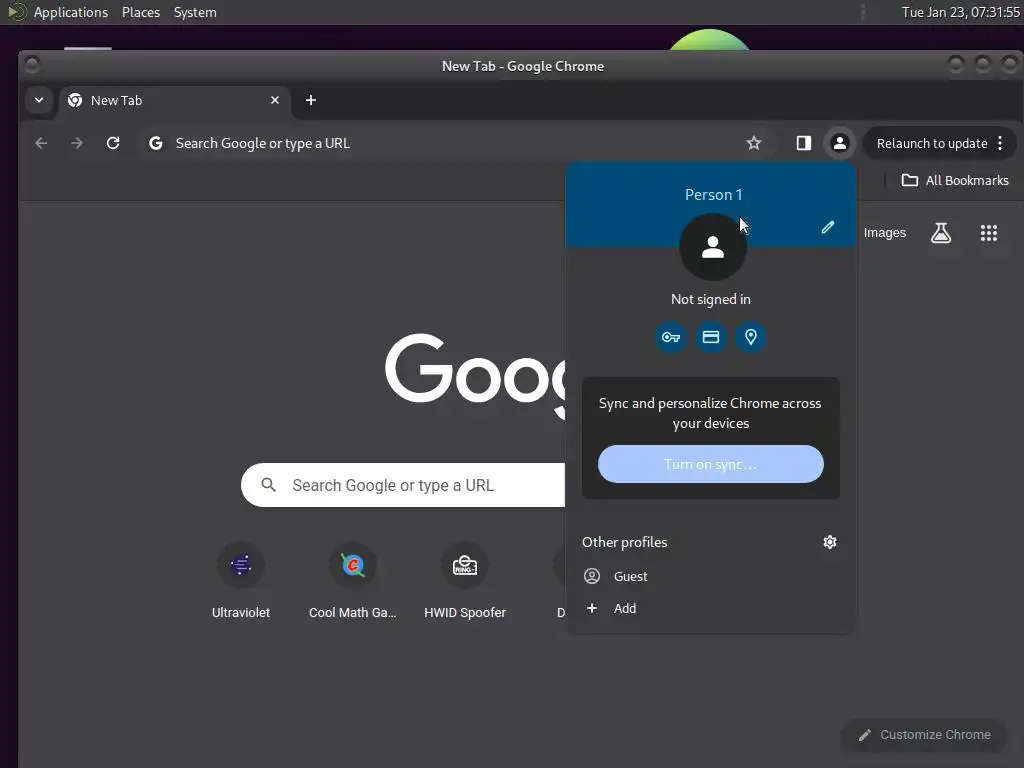The width and height of the screenshot is (1024, 768).
Task: Open a new tab with plus button
Action: [x=311, y=101]
